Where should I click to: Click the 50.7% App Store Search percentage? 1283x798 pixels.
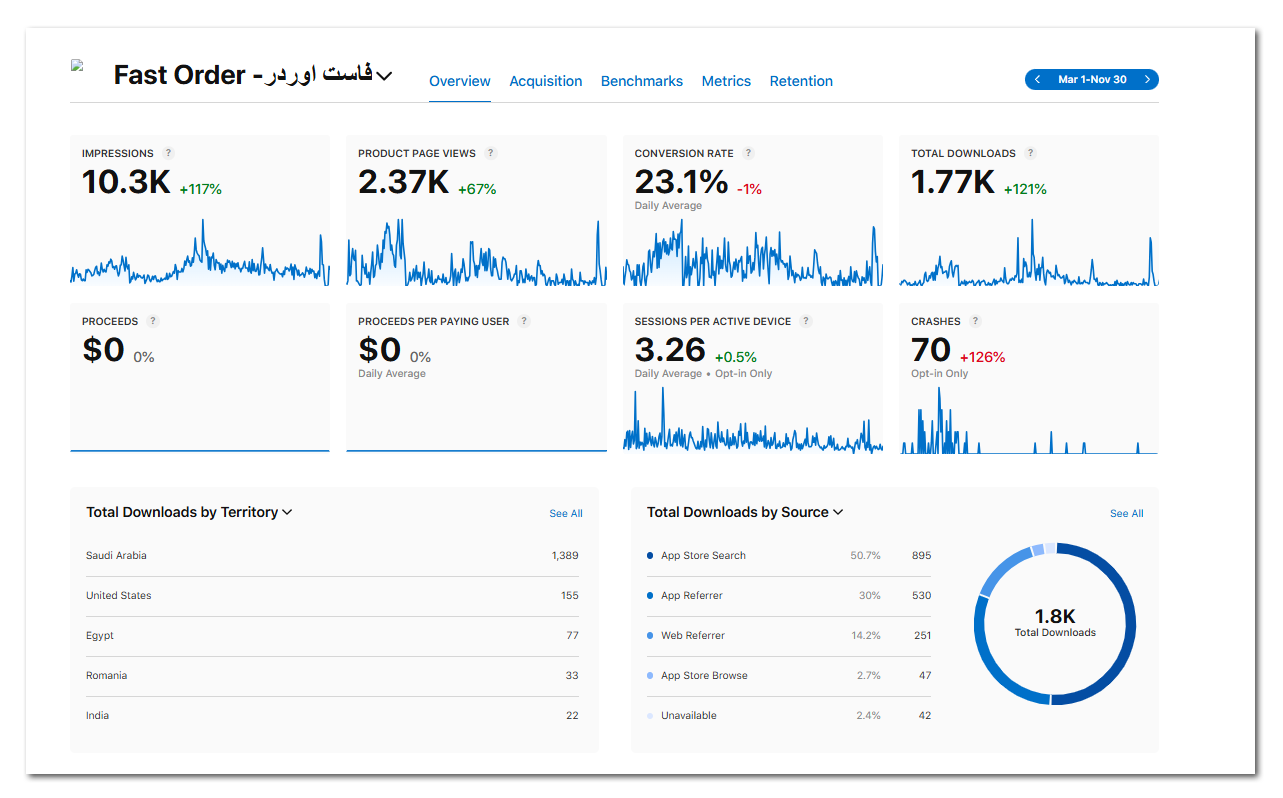click(866, 556)
